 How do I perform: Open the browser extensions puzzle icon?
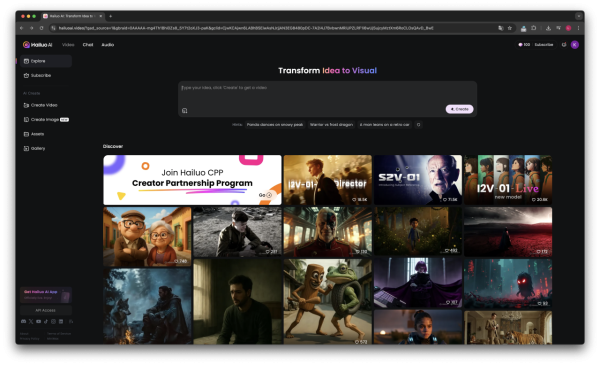click(534, 28)
